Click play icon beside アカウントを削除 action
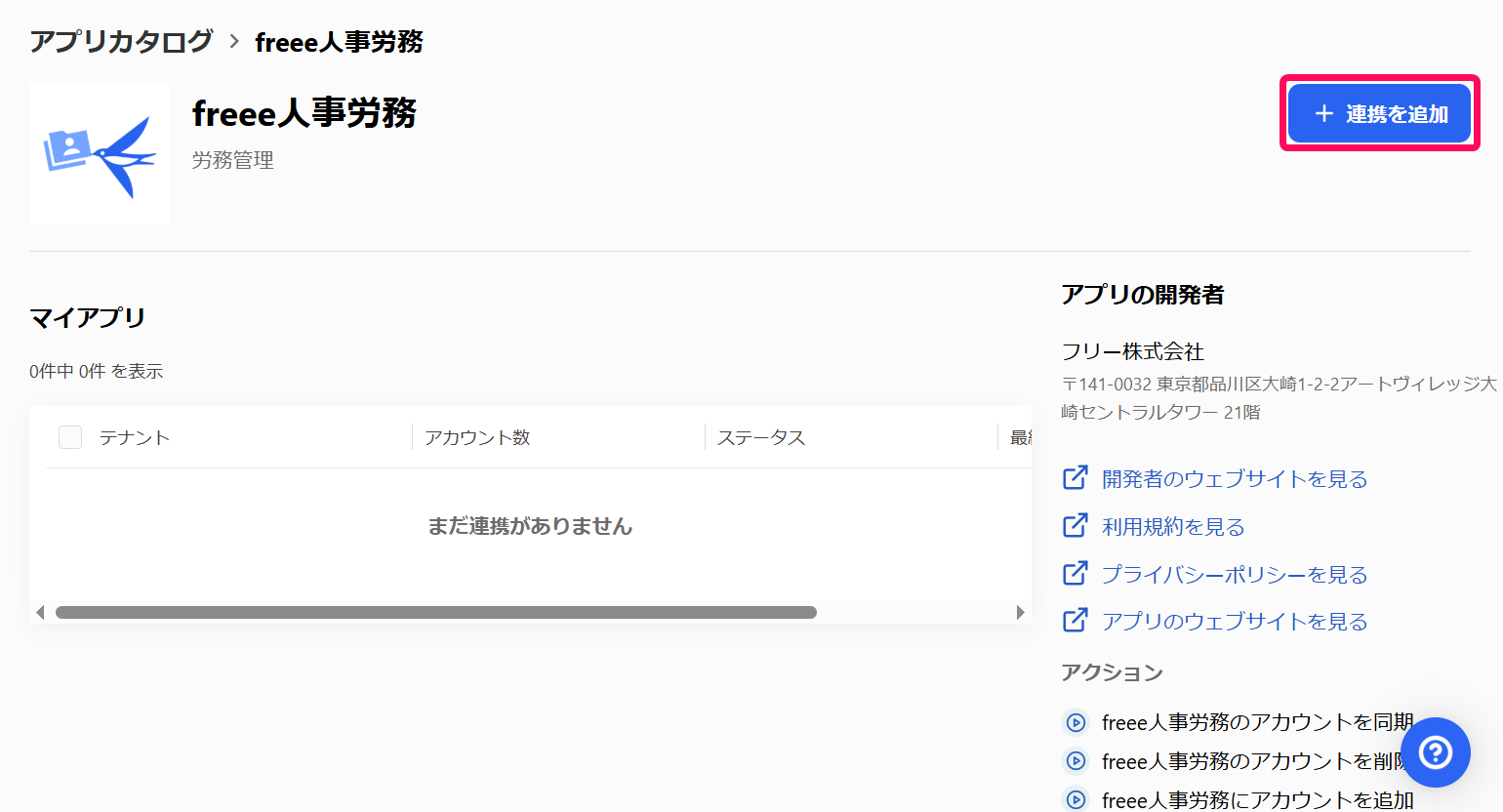Screen dimensions: 1503x812 click(1076, 761)
